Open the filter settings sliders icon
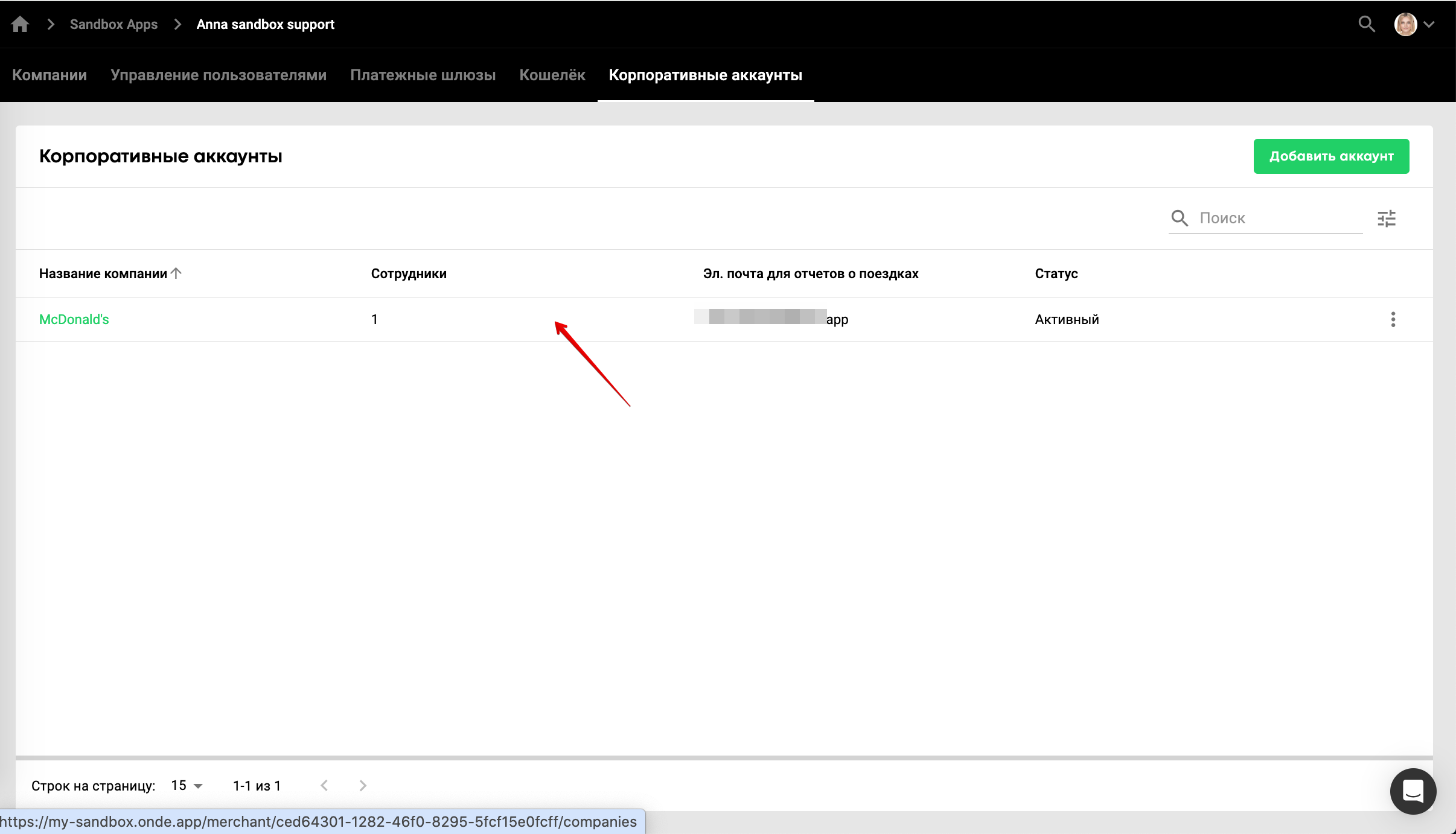 [x=1387, y=218]
